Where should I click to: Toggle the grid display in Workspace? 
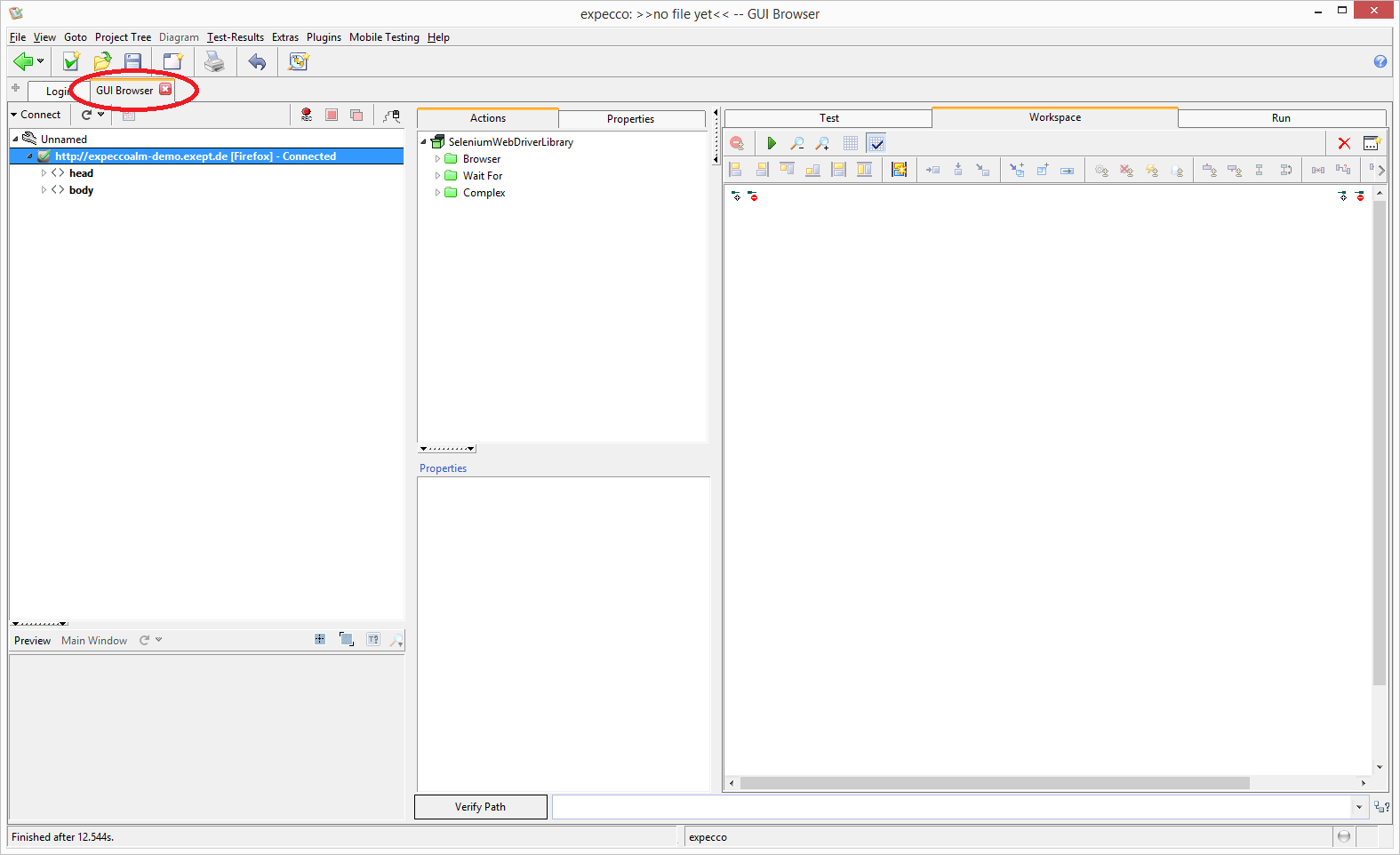click(x=851, y=143)
